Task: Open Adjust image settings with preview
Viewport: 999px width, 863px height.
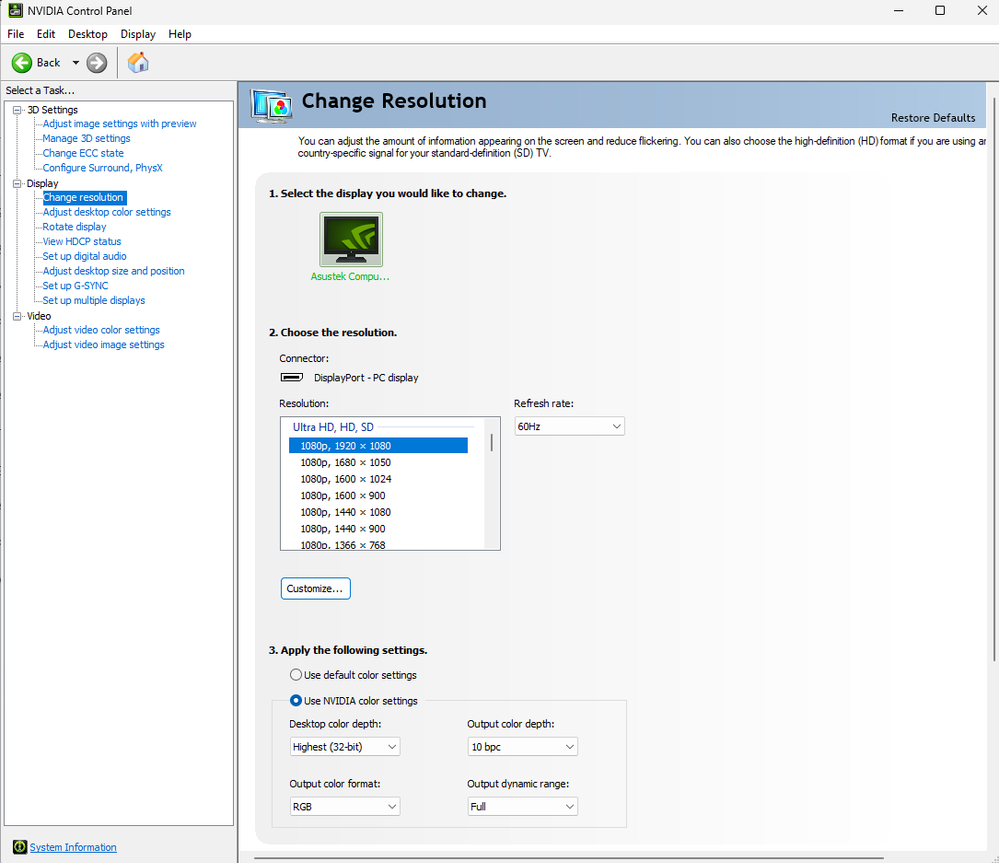Action: click(x=119, y=124)
